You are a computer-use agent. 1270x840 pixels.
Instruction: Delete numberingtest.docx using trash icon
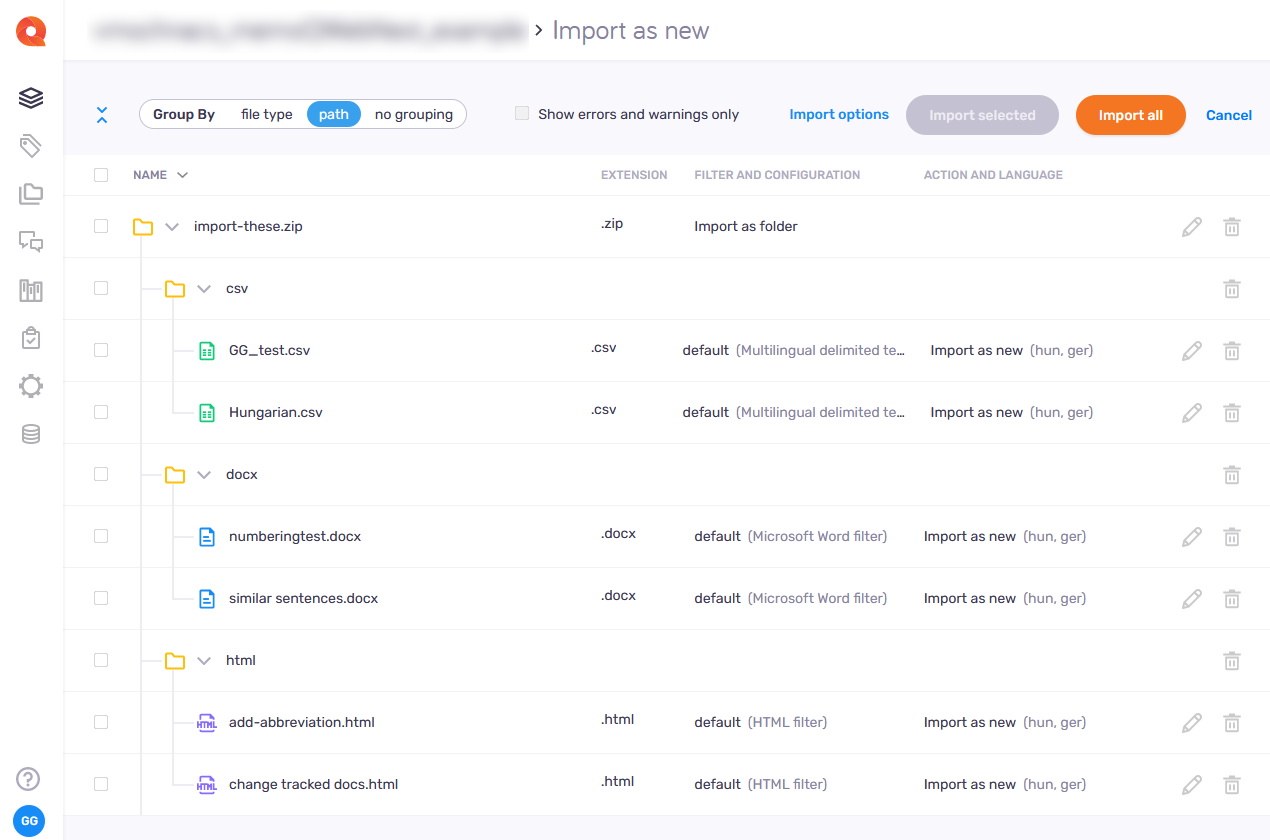1232,537
